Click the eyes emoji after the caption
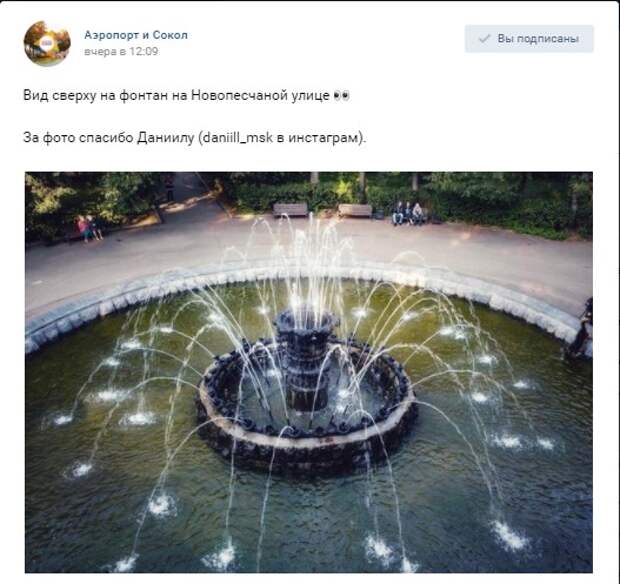This screenshot has height=584, width=620. coord(342,96)
